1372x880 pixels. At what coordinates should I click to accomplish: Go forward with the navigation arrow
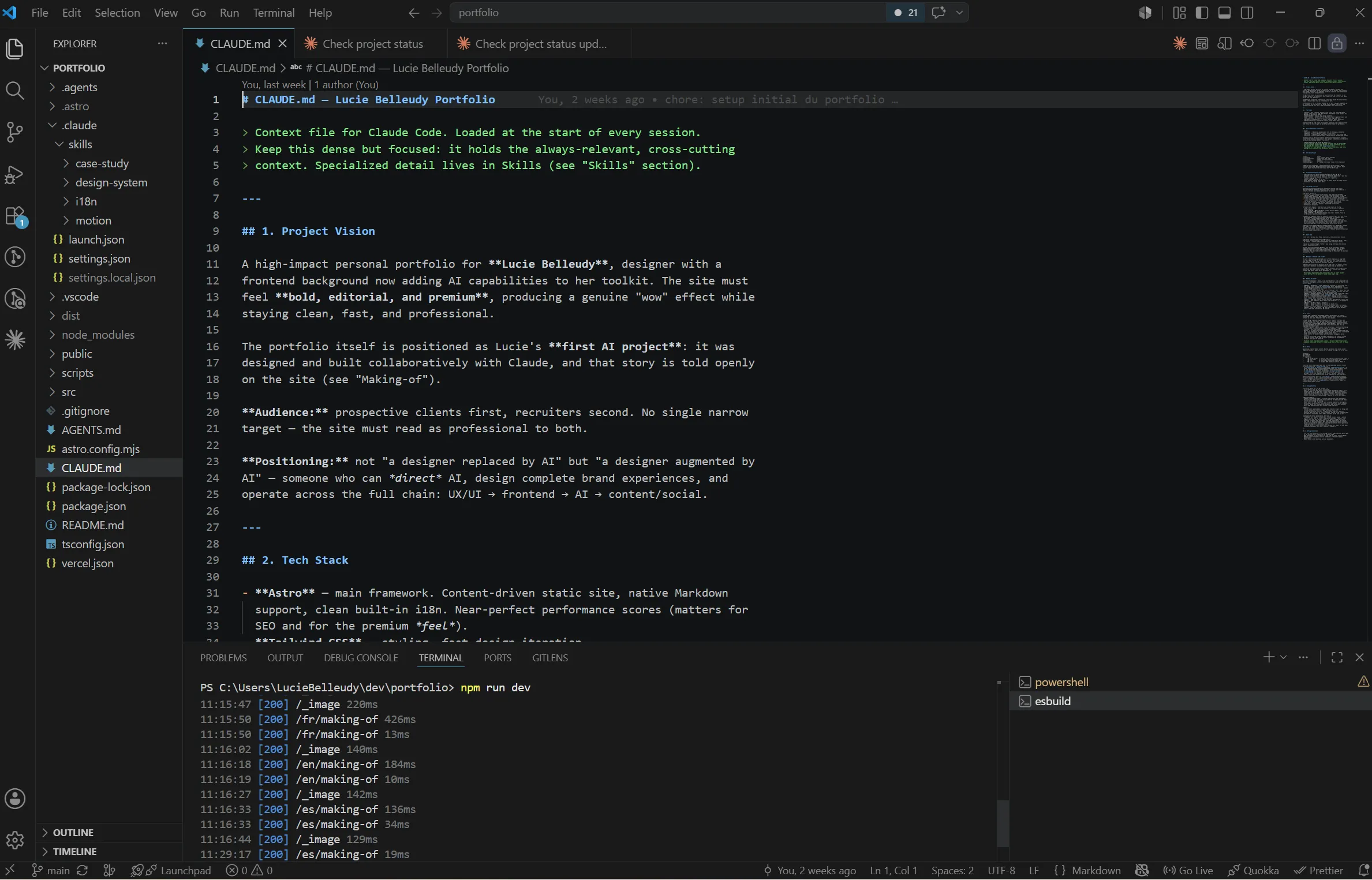[437, 13]
